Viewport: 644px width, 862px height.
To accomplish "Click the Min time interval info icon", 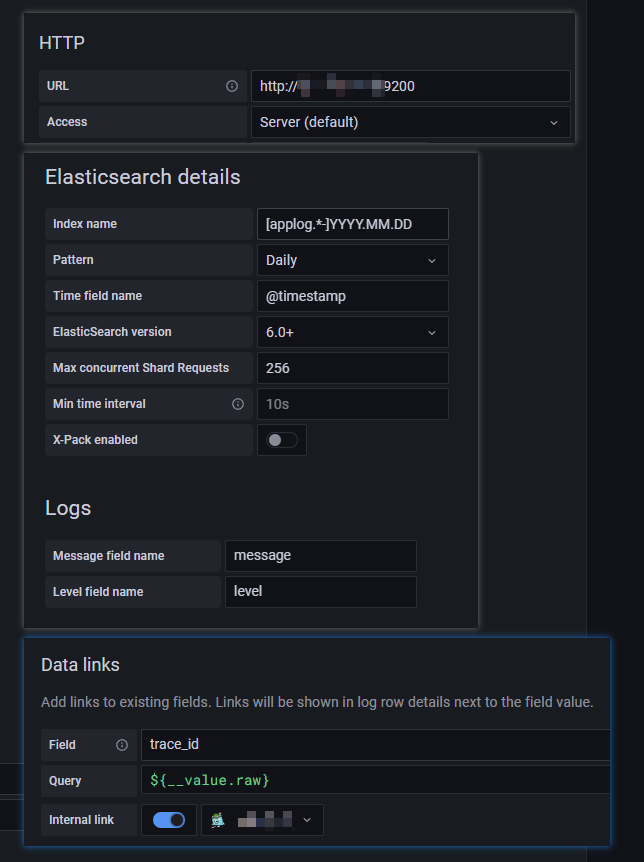I will (237, 404).
